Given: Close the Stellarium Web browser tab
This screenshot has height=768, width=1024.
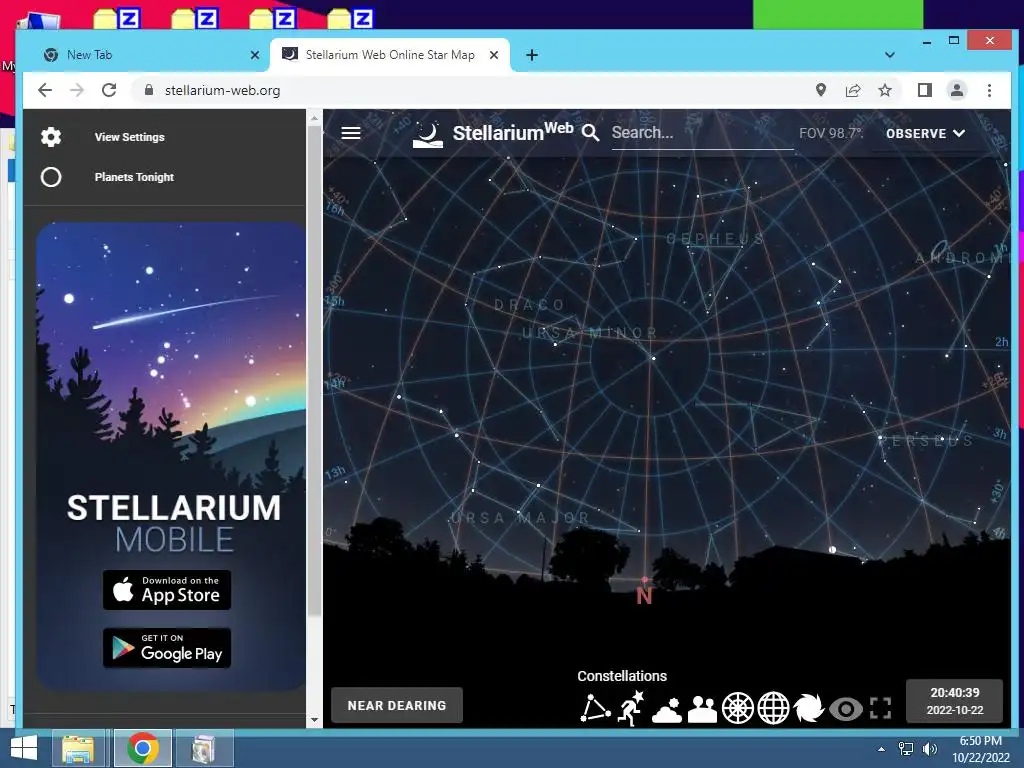Looking at the screenshot, I should click(494, 56).
